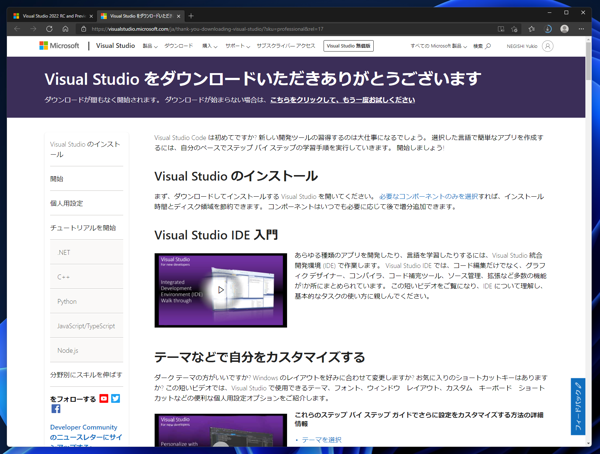Expand the 購入 dropdown menu

point(208,46)
